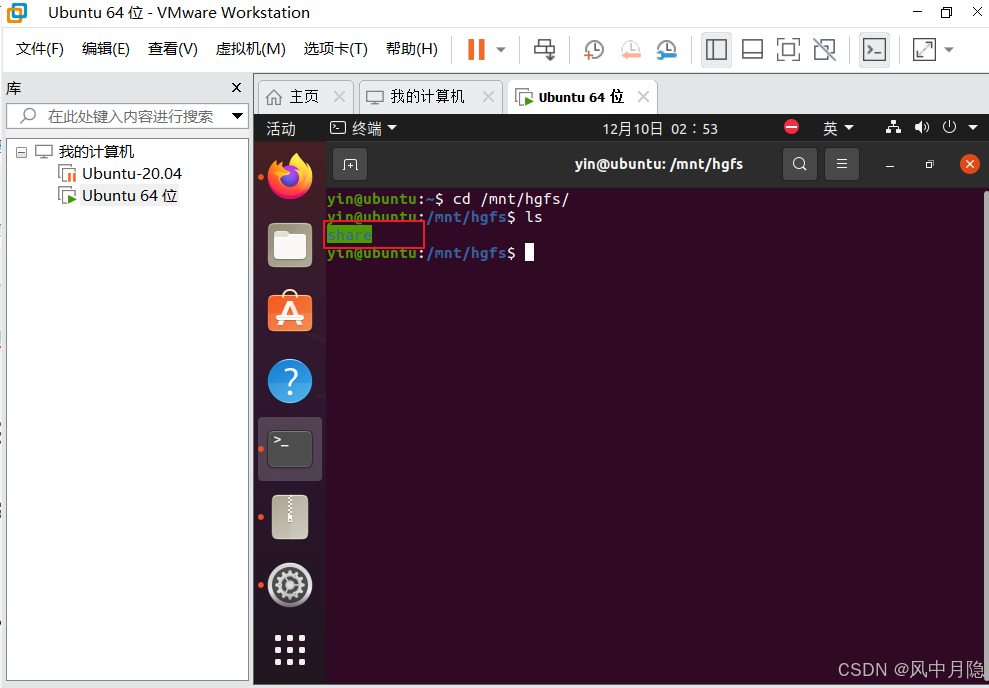989x688 pixels.
Task: Select Ubuntu 64 位 in the library tree
Action: [x=129, y=195]
